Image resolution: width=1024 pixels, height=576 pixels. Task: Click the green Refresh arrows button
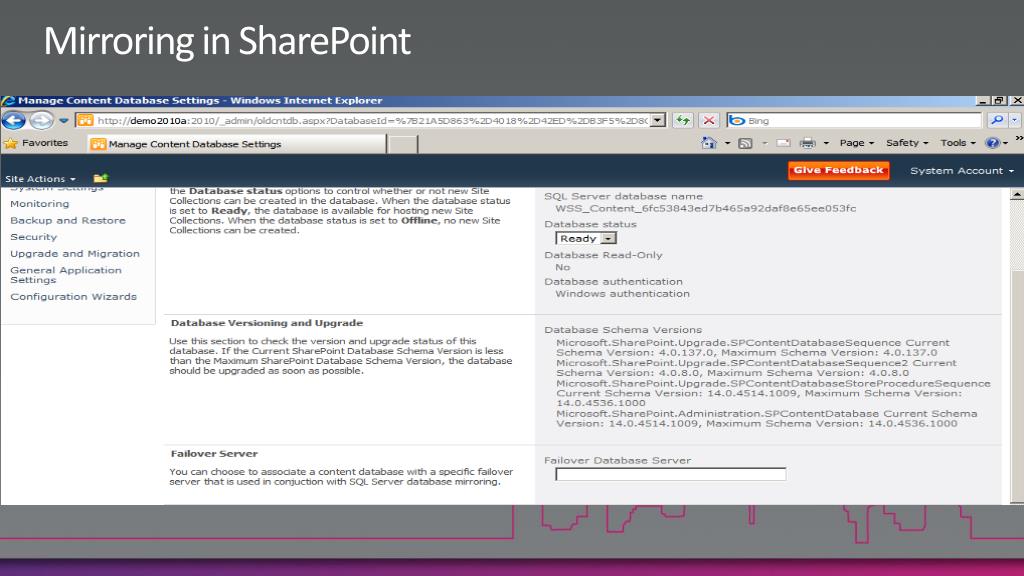tap(683, 121)
